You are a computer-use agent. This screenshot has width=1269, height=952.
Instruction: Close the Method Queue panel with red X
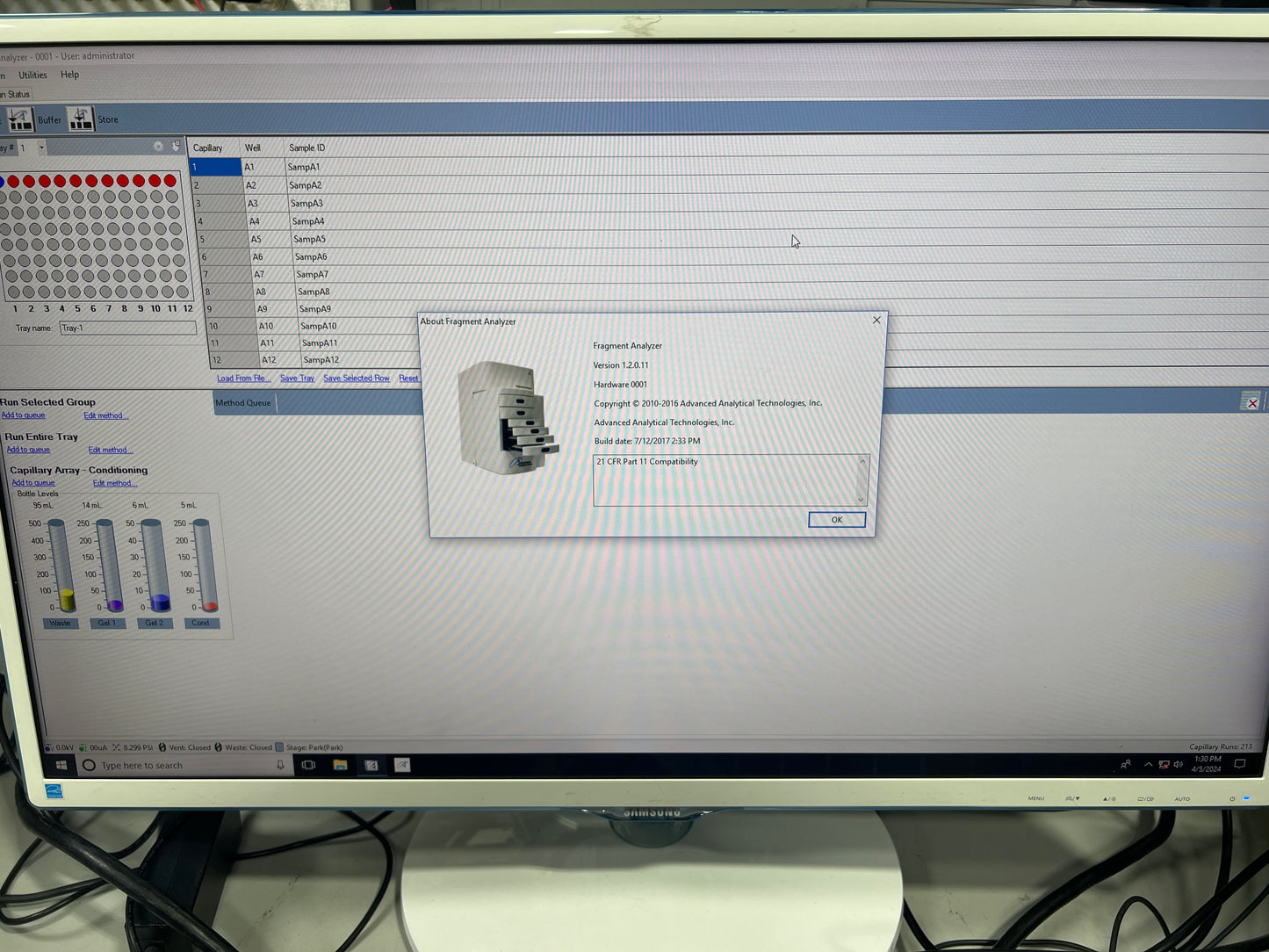click(1251, 403)
